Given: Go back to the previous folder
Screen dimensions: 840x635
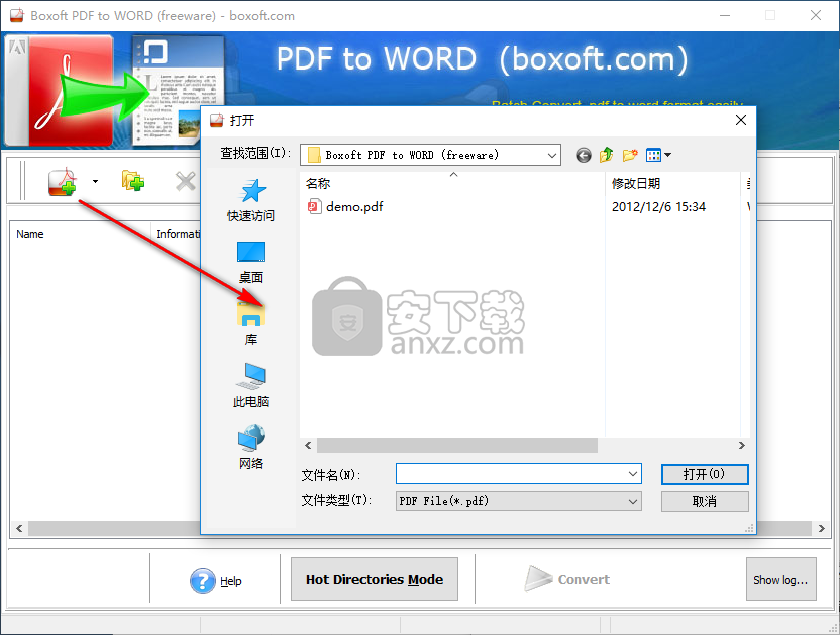Looking at the screenshot, I should coord(583,155).
